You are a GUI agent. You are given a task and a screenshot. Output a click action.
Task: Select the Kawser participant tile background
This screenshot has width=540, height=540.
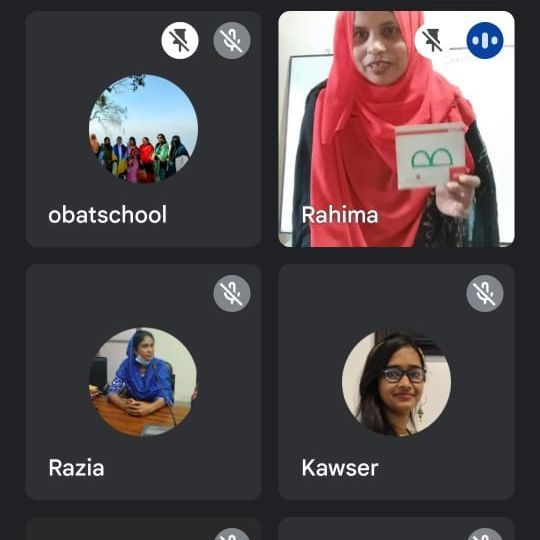[x=396, y=382]
